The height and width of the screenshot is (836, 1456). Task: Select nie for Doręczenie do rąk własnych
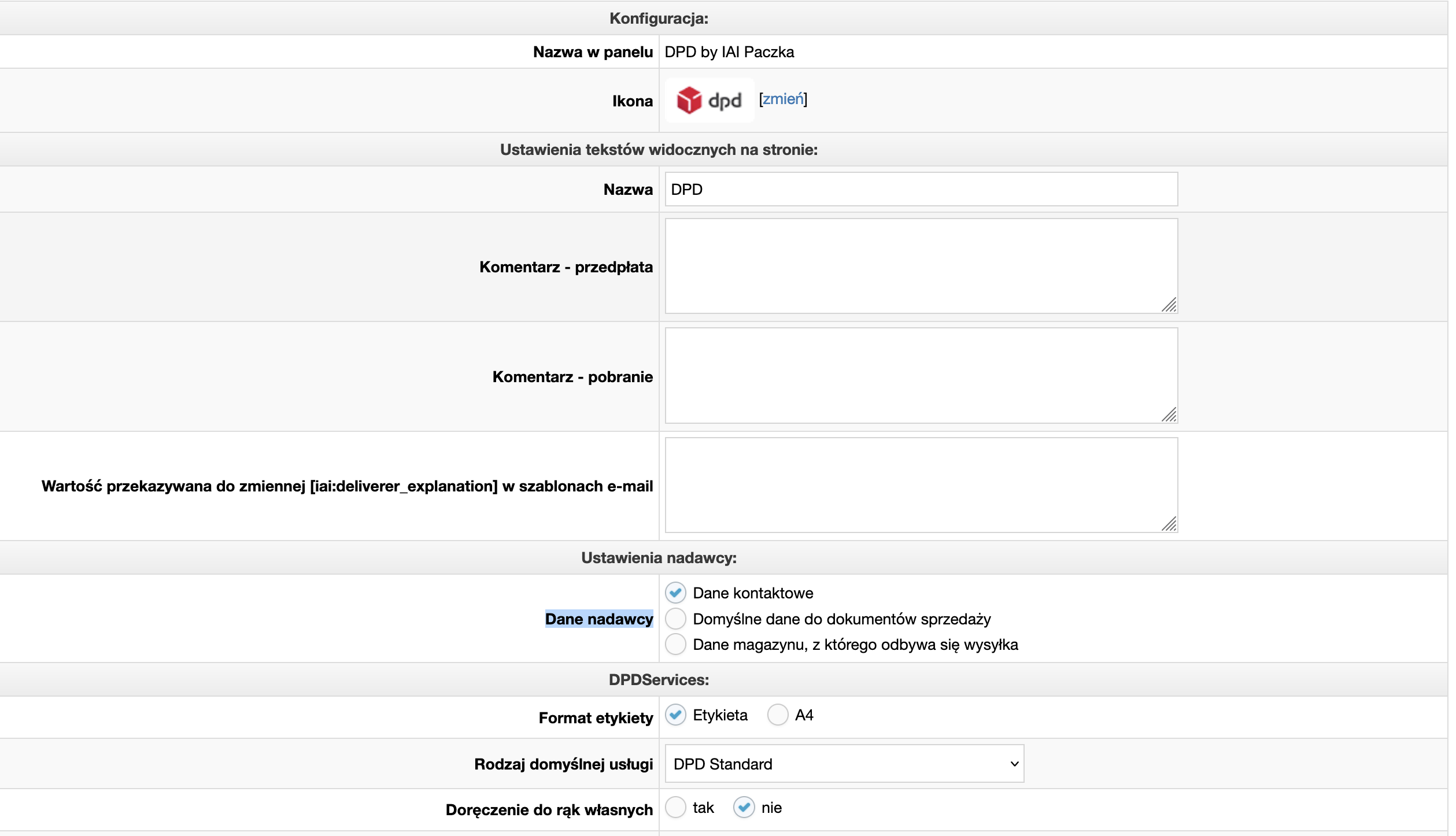[x=744, y=808]
